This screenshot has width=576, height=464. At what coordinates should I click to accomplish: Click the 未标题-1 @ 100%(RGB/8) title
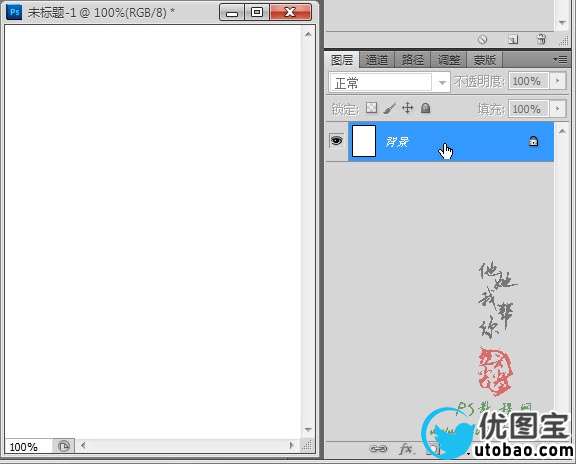[x=101, y=12]
